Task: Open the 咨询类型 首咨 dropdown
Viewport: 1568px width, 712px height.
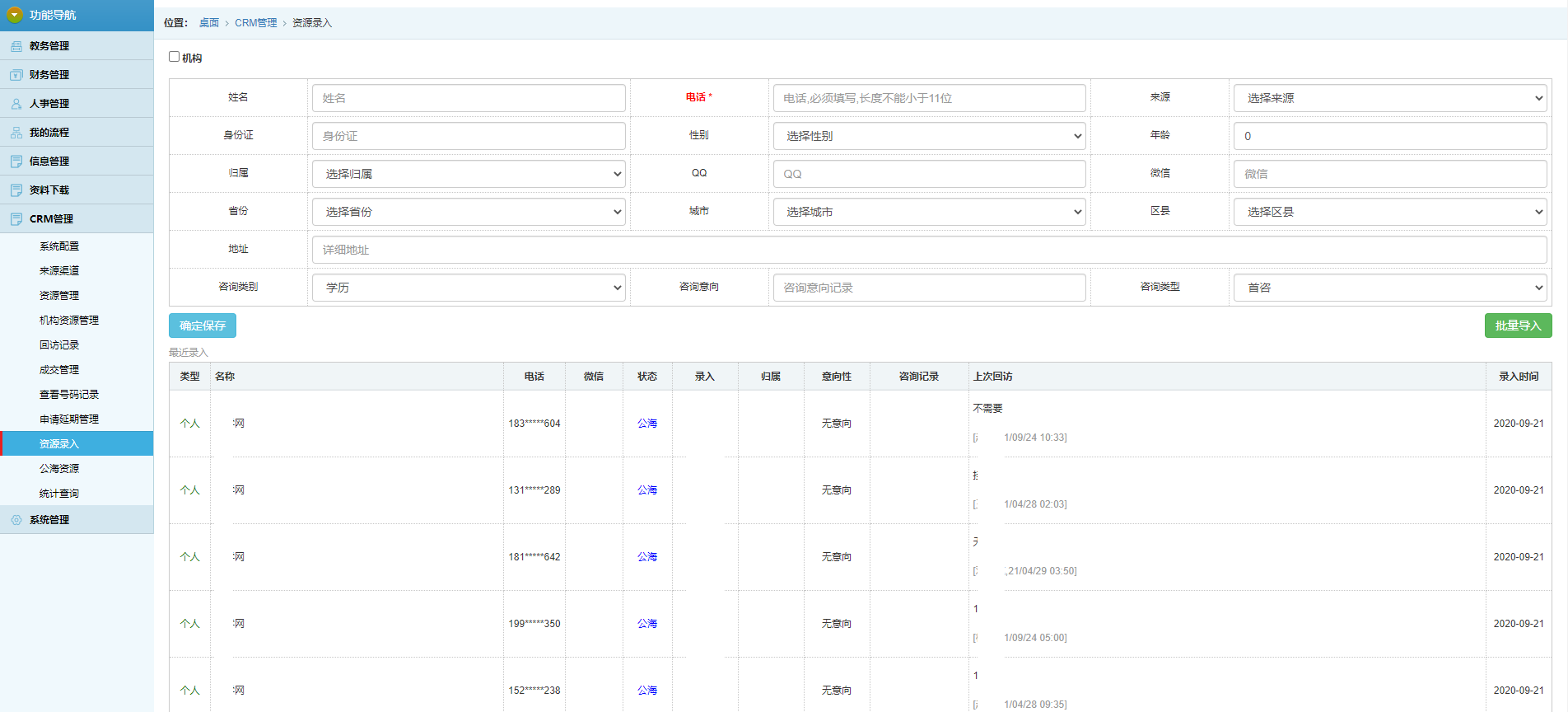Action: pyautogui.click(x=1389, y=288)
